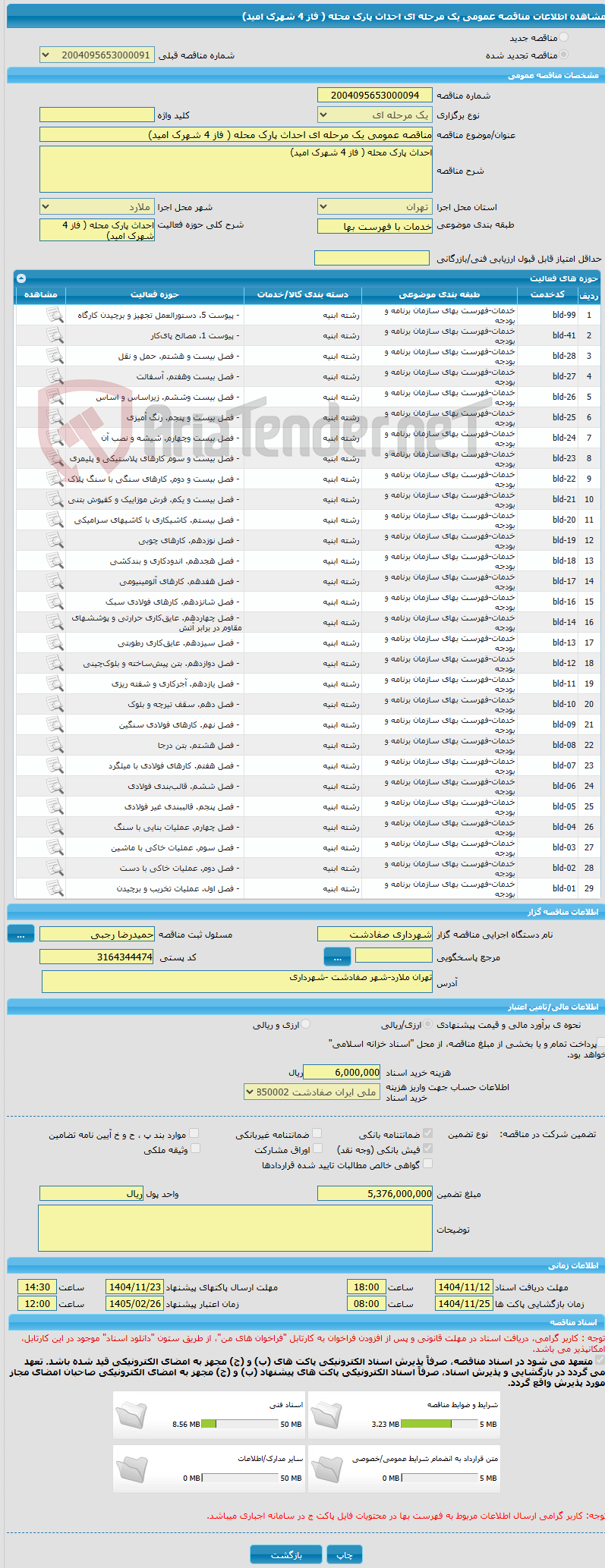Viewport: 605px width, 1568px height.
Task: Click شرایط و ضوابط مناقصه usage bar
Action: click(439, 1424)
